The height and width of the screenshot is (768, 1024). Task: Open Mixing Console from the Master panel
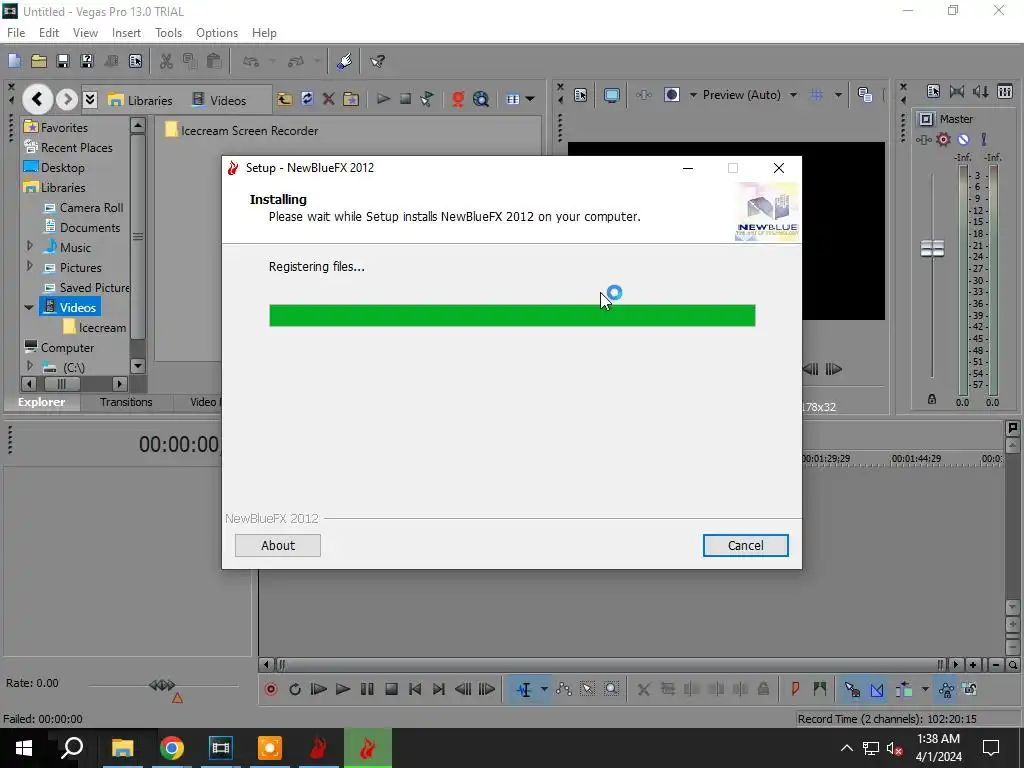click(1005, 91)
